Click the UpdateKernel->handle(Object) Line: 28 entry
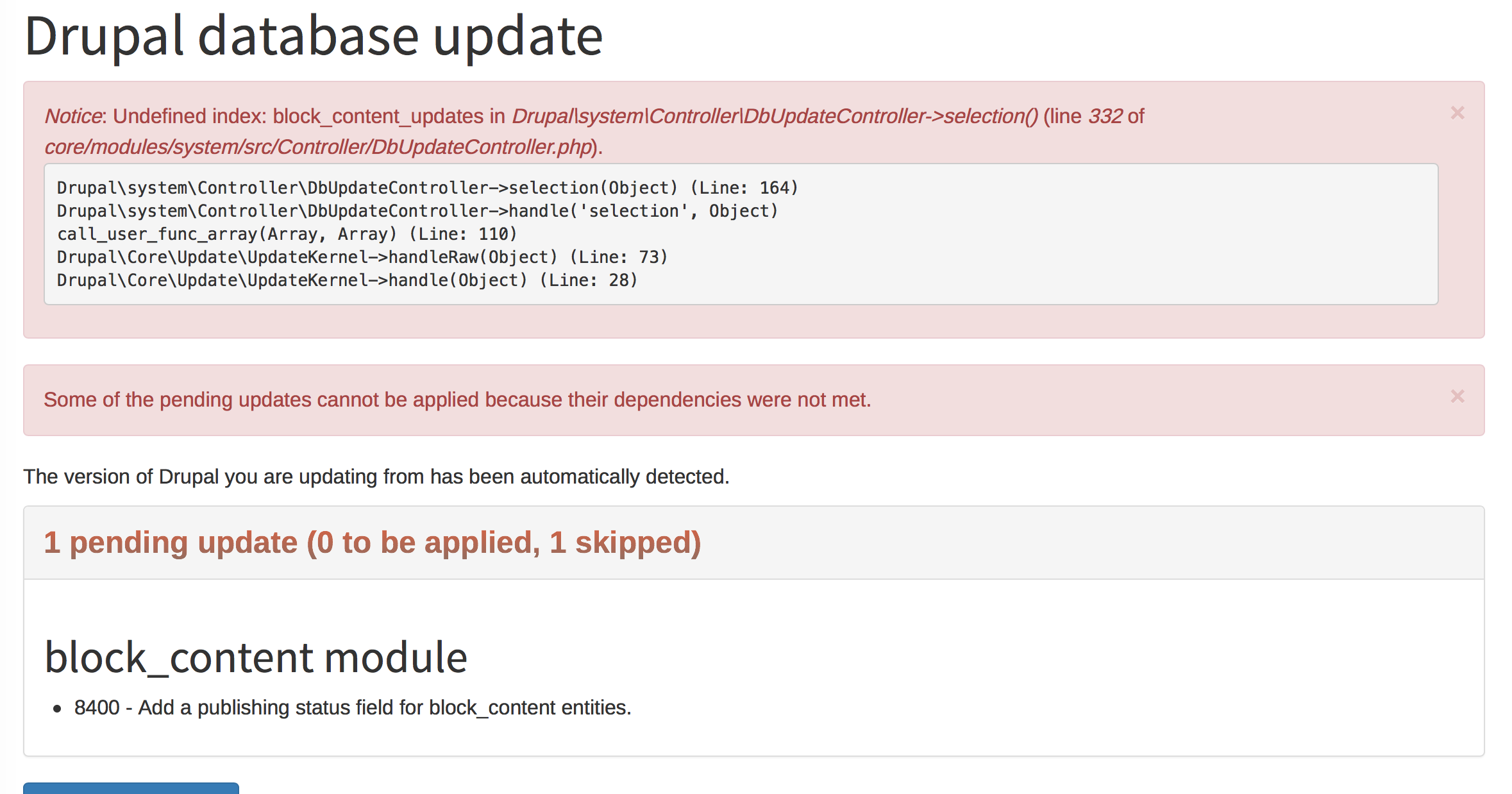 (x=347, y=280)
